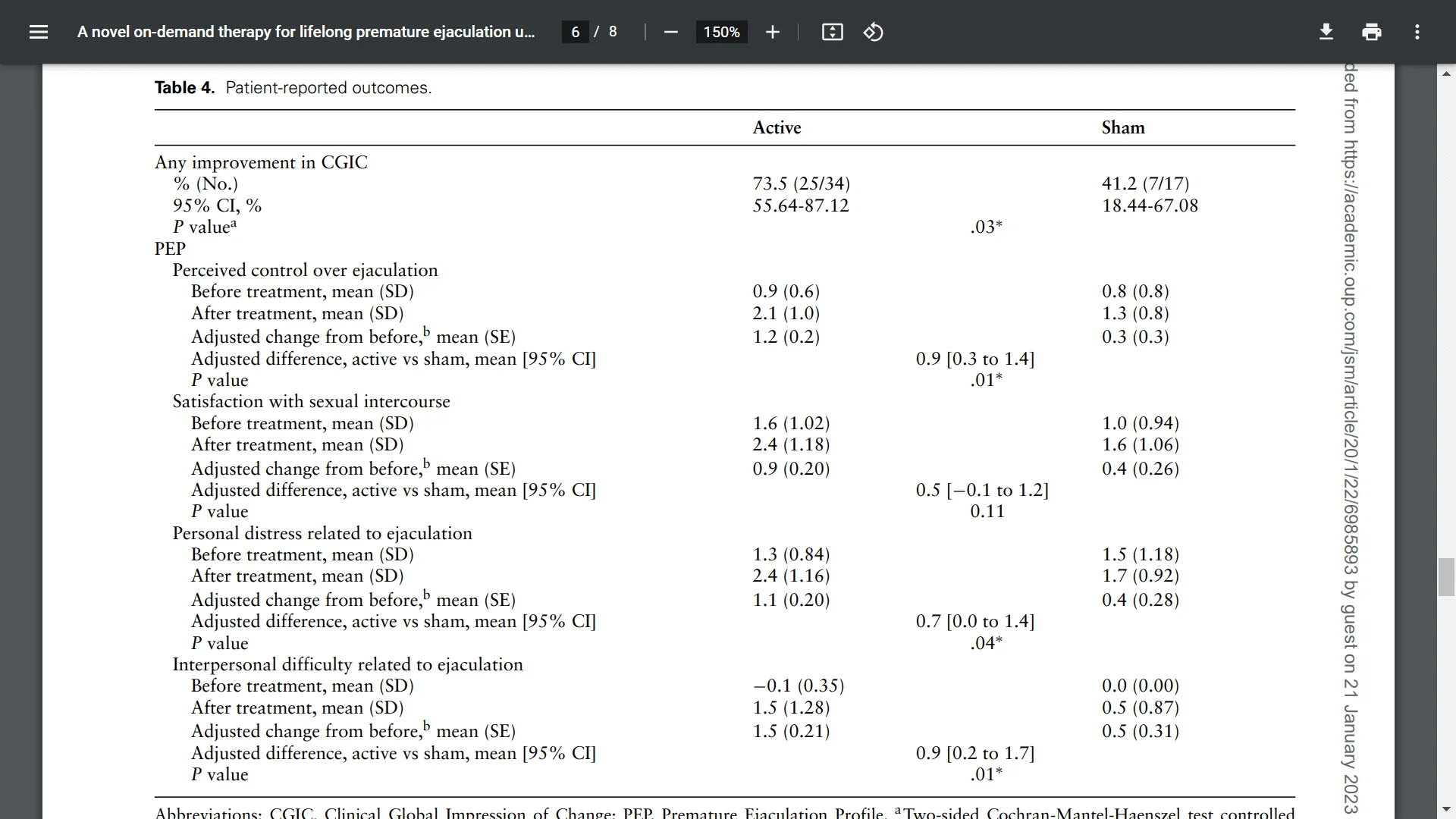Click the value '1.0 (0.94)'
This screenshot has width=1456, height=819.
click(x=1141, y=423)
